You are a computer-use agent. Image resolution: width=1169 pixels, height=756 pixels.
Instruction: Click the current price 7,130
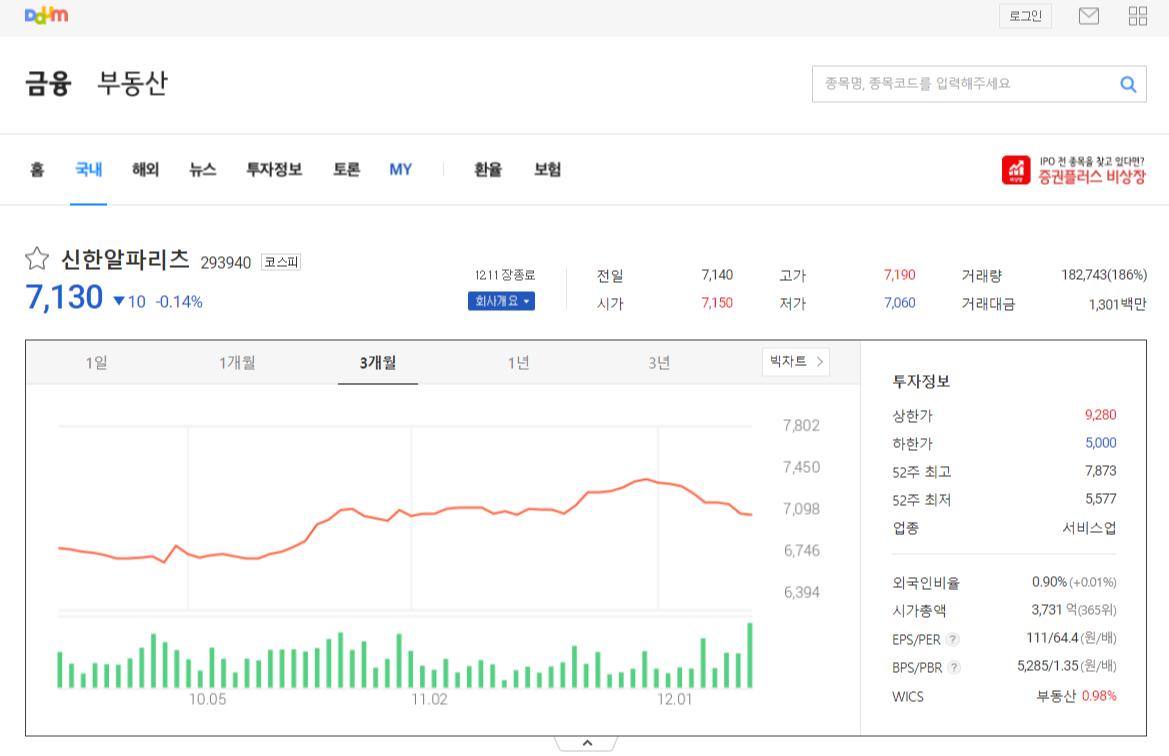(64, 297)
